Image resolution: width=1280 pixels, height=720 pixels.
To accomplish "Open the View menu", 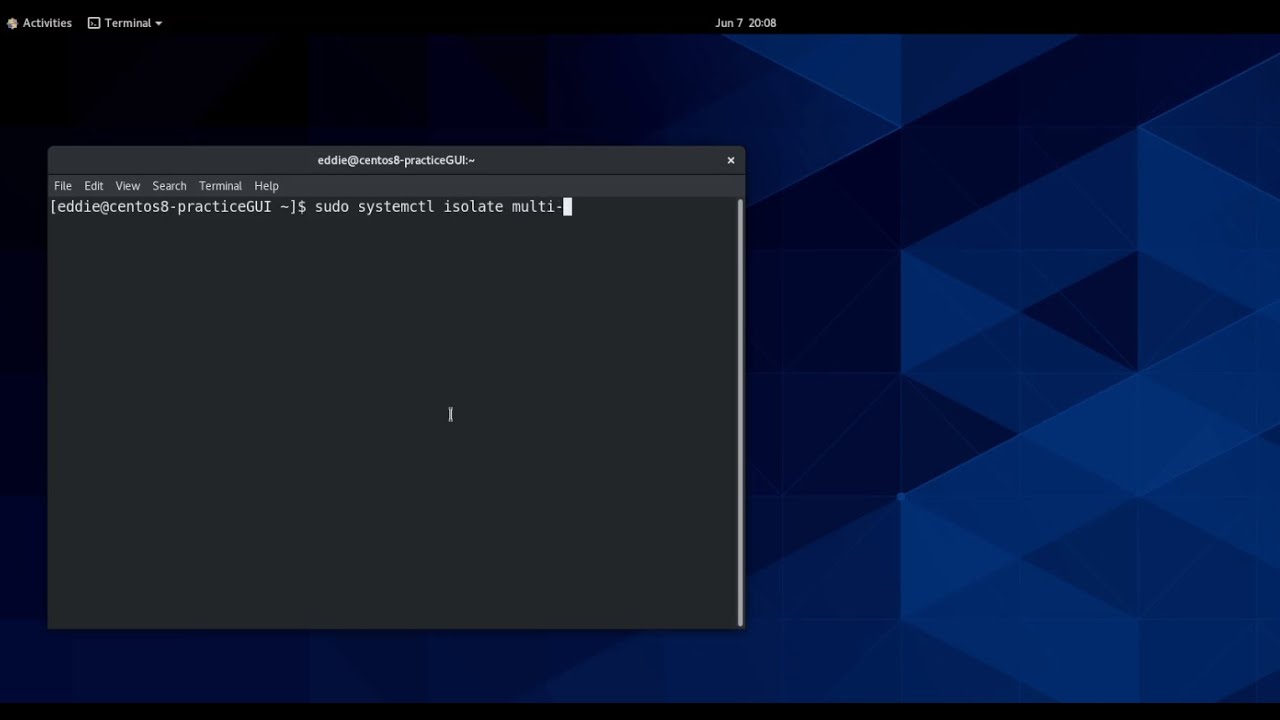I will point(128,186).
